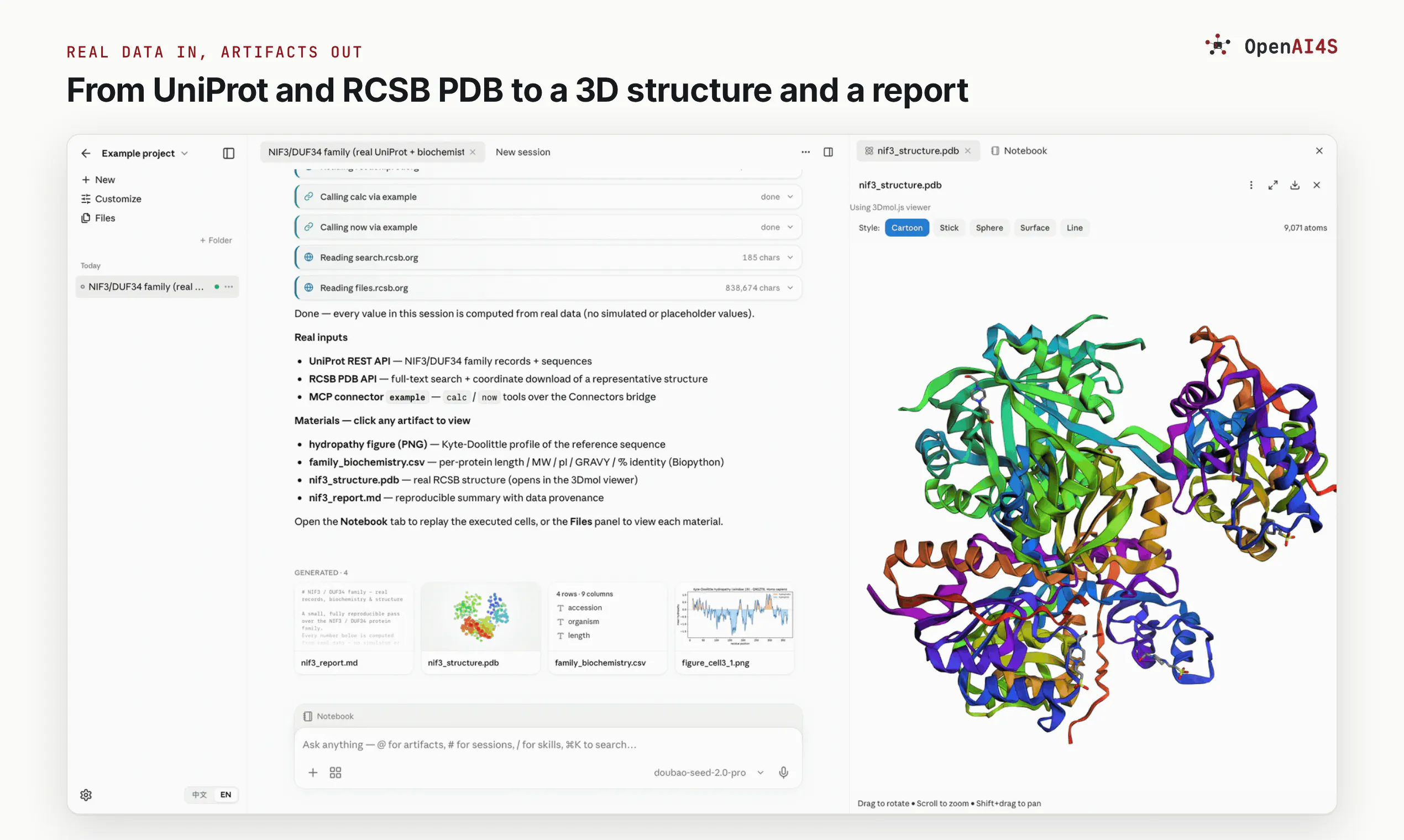
Task: Close the nif3_structure.pdb viewer tab
Action: click(x=968, y=150)
